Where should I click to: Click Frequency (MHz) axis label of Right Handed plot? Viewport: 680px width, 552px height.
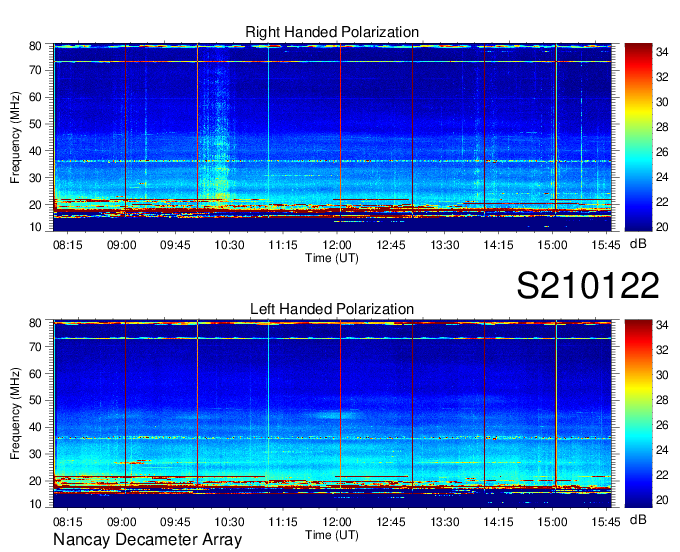click(x=15, y=137)
